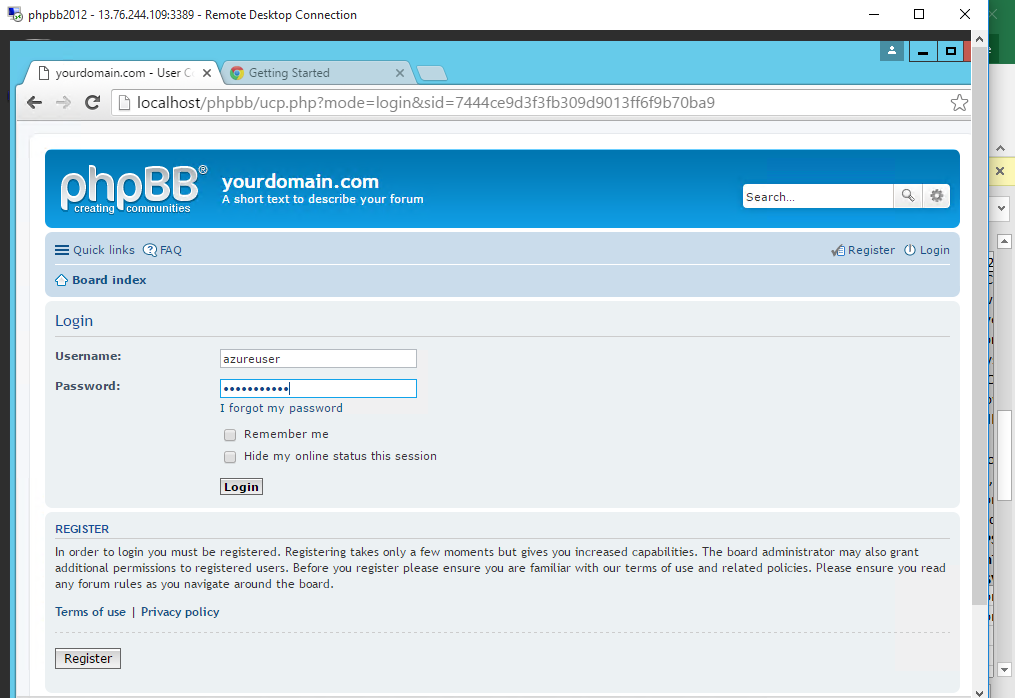Screen dimensions: 1015x698
Task: Go back using the browser back arrow
Action: pos(34,102)
